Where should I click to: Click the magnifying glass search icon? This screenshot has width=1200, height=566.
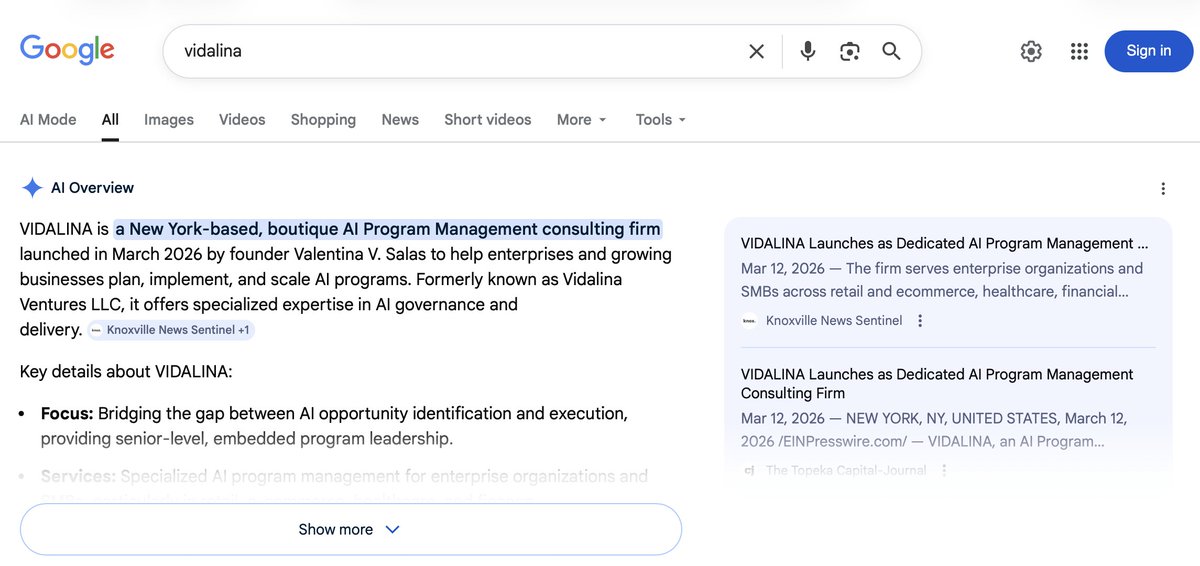click(891, 51)
